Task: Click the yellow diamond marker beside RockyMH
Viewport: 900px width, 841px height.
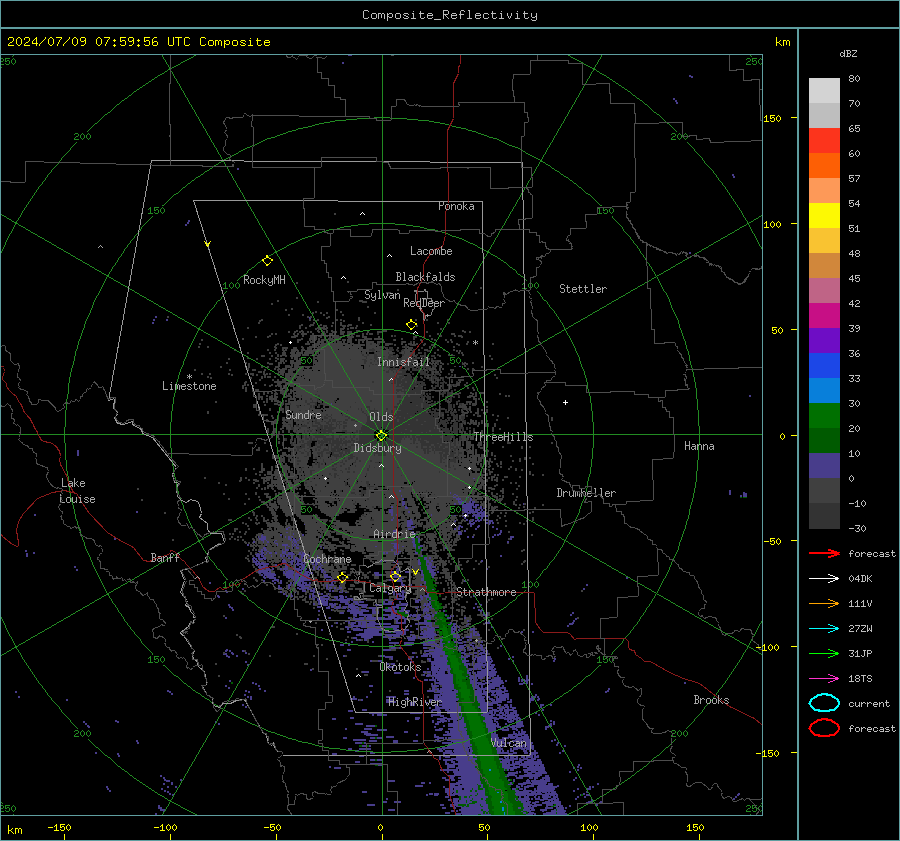Action: pyautogui.click(x=267, y=261)
